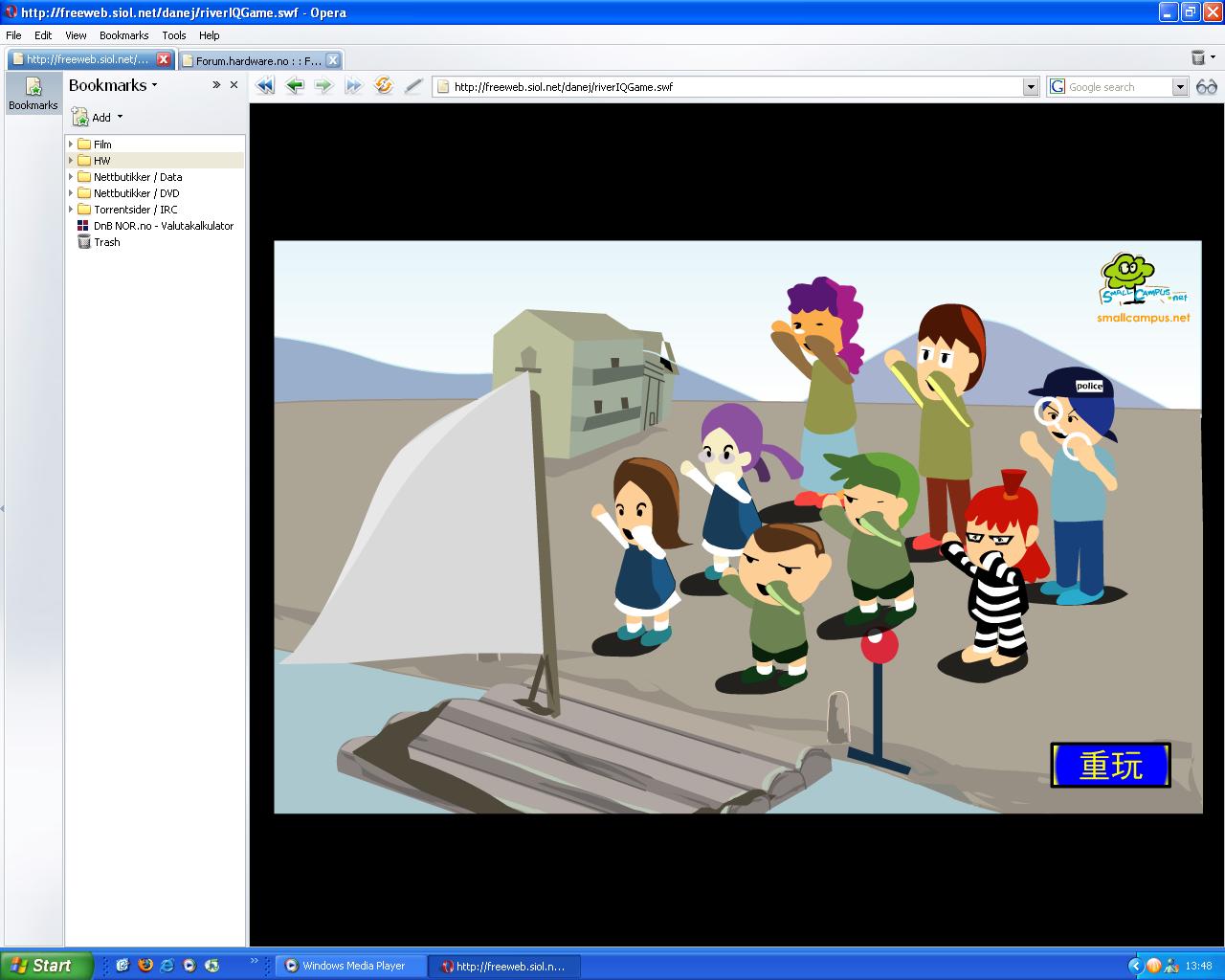
Task: Expand the HW bookmark folder
Action: 71,161
